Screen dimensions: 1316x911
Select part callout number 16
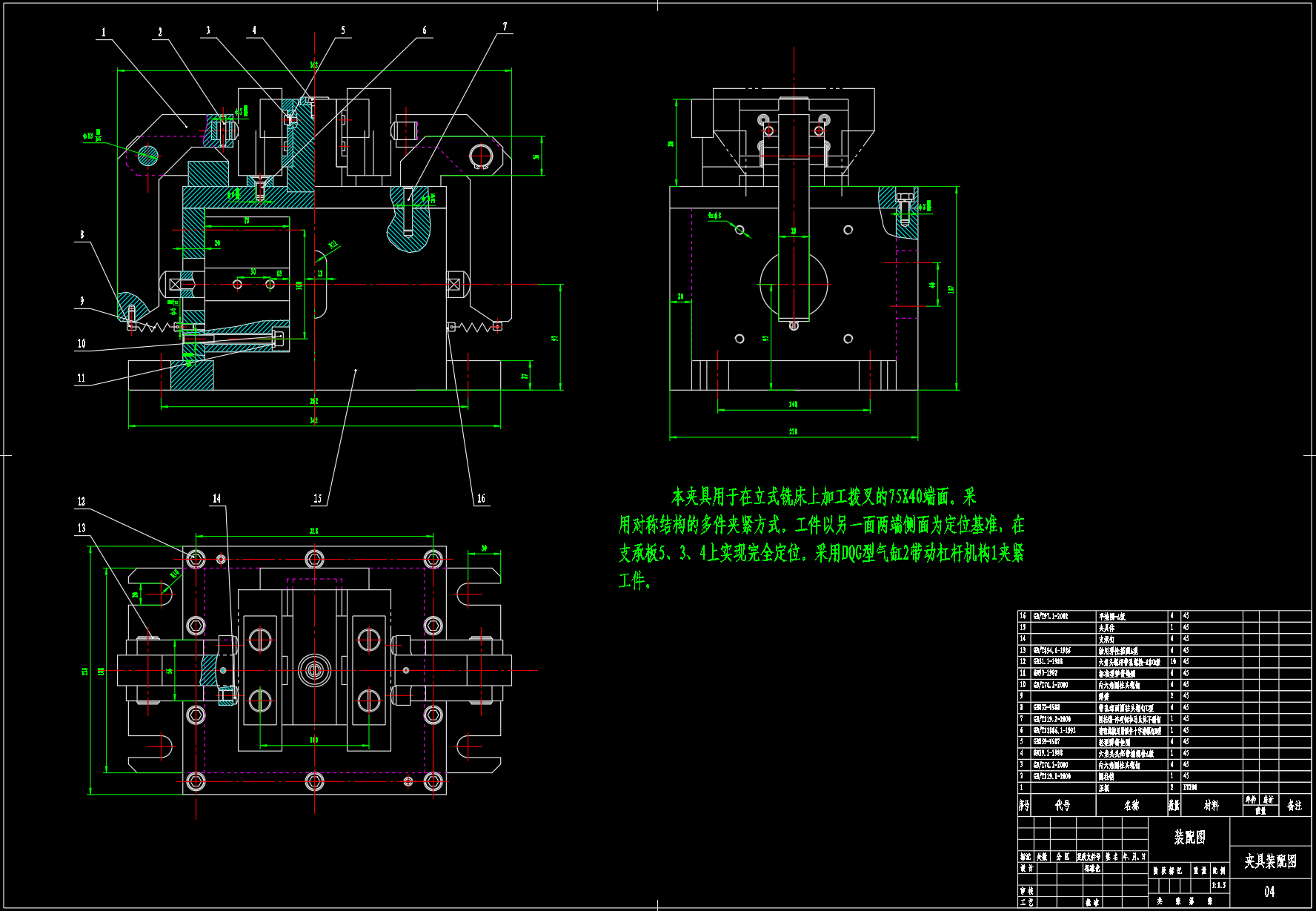[x=481, y=498]
